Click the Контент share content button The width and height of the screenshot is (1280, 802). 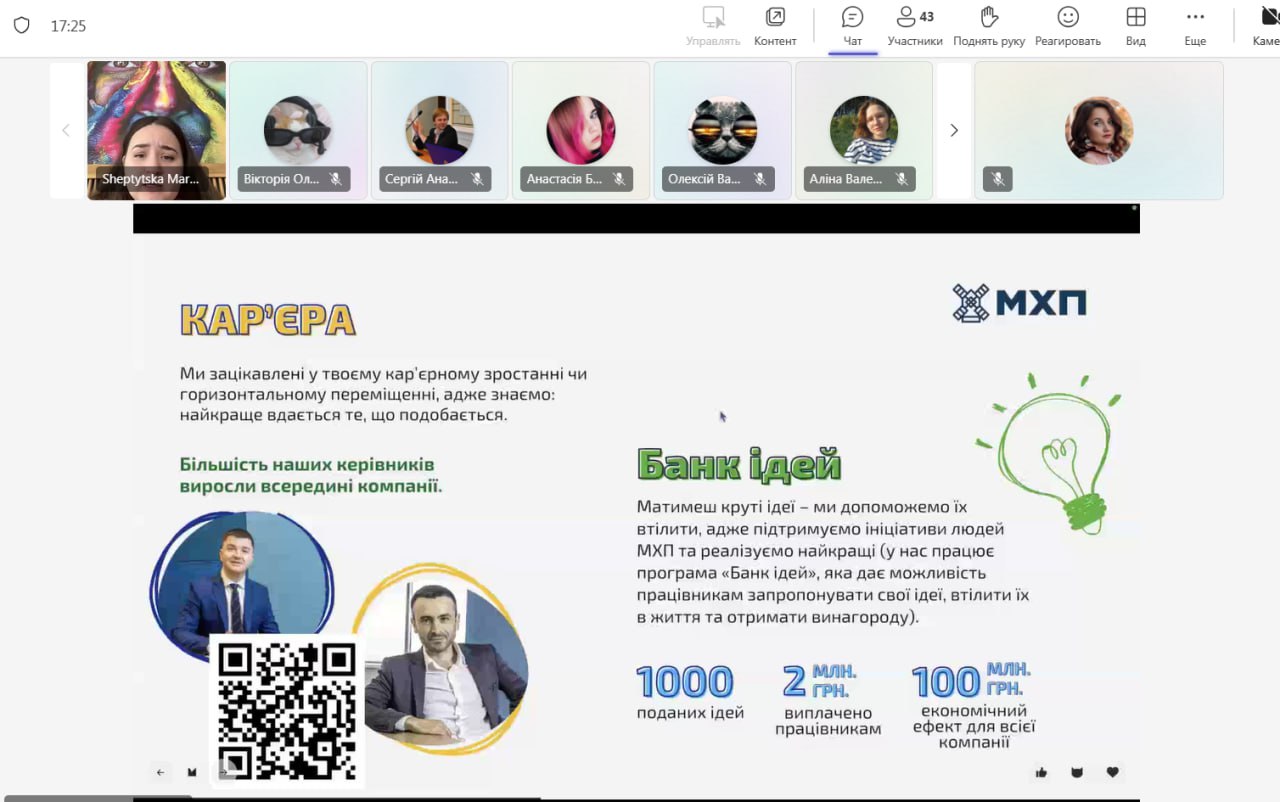coord(775,26)
